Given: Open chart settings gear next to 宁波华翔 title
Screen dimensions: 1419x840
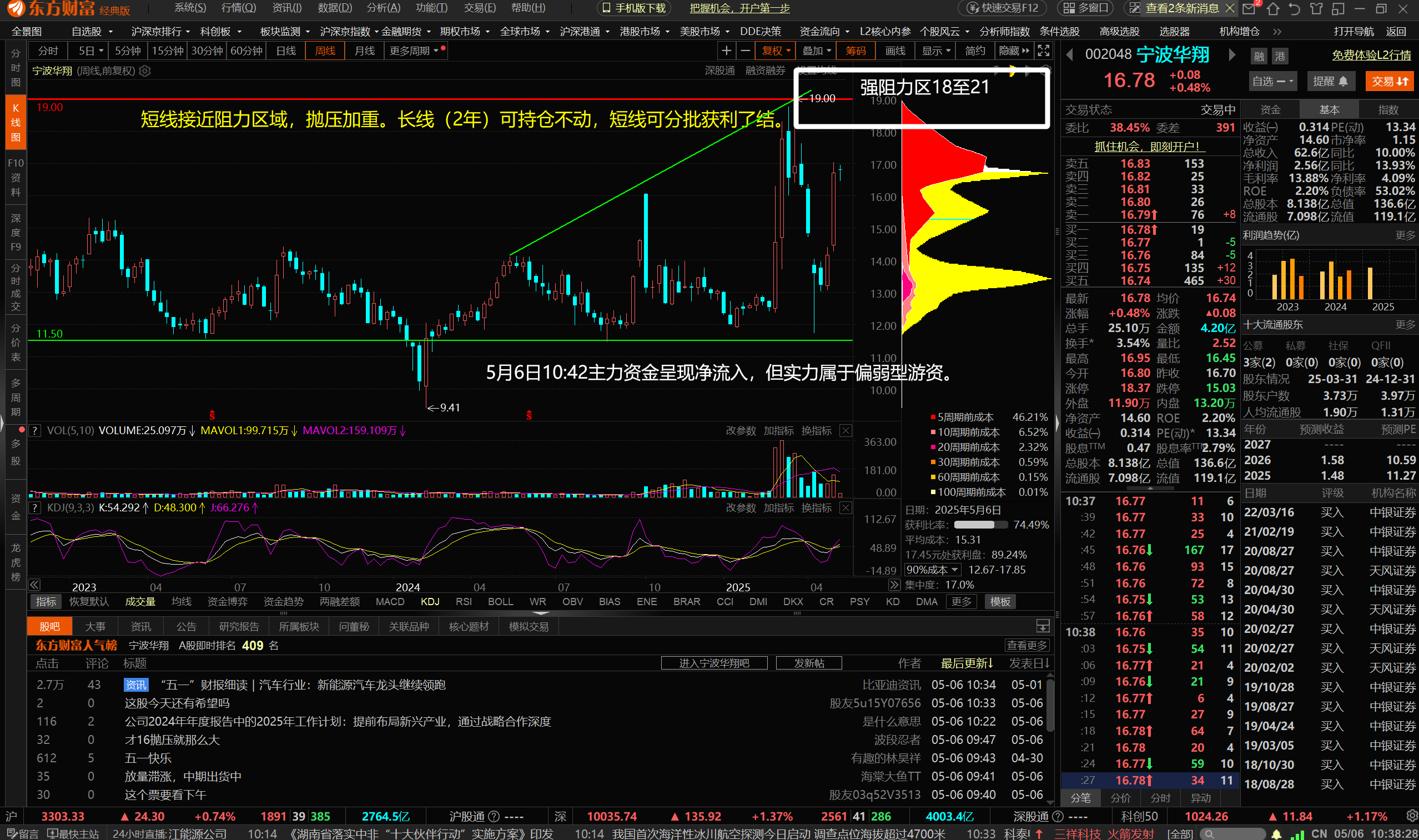Looking at the screenshot, I should coord(145,71).
